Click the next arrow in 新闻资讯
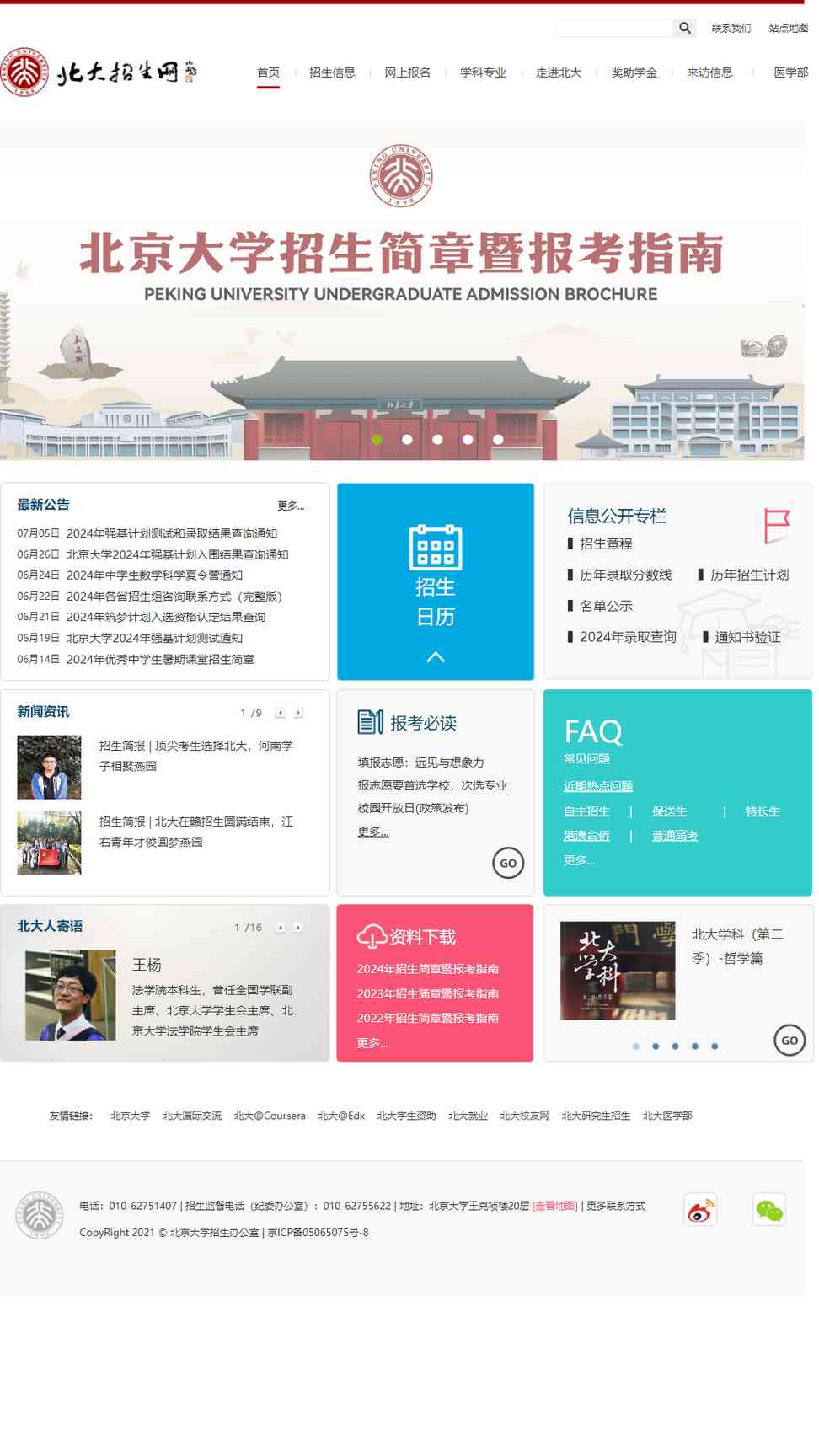This screenshot has height=1456, width=819. 298,713
